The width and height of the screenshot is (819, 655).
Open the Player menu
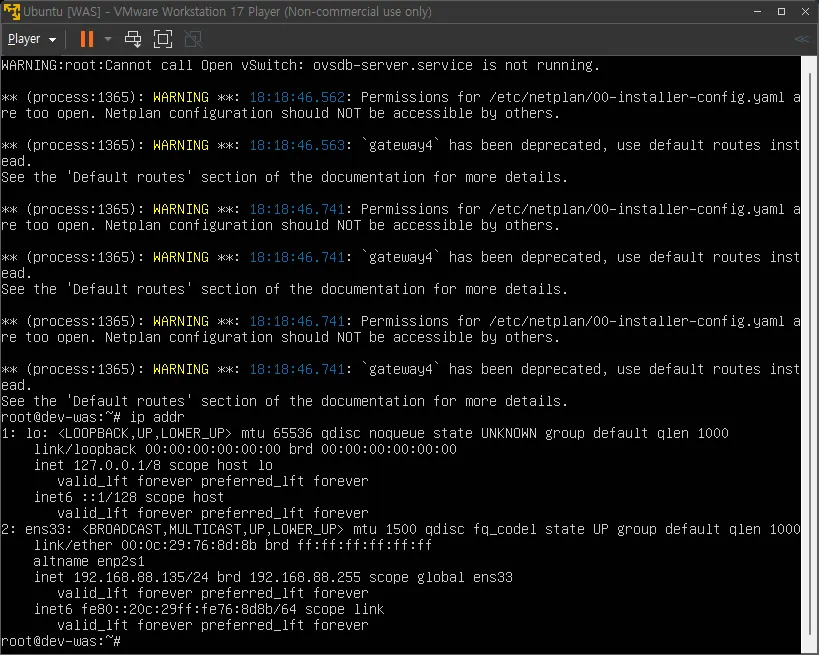pos(32,39)
